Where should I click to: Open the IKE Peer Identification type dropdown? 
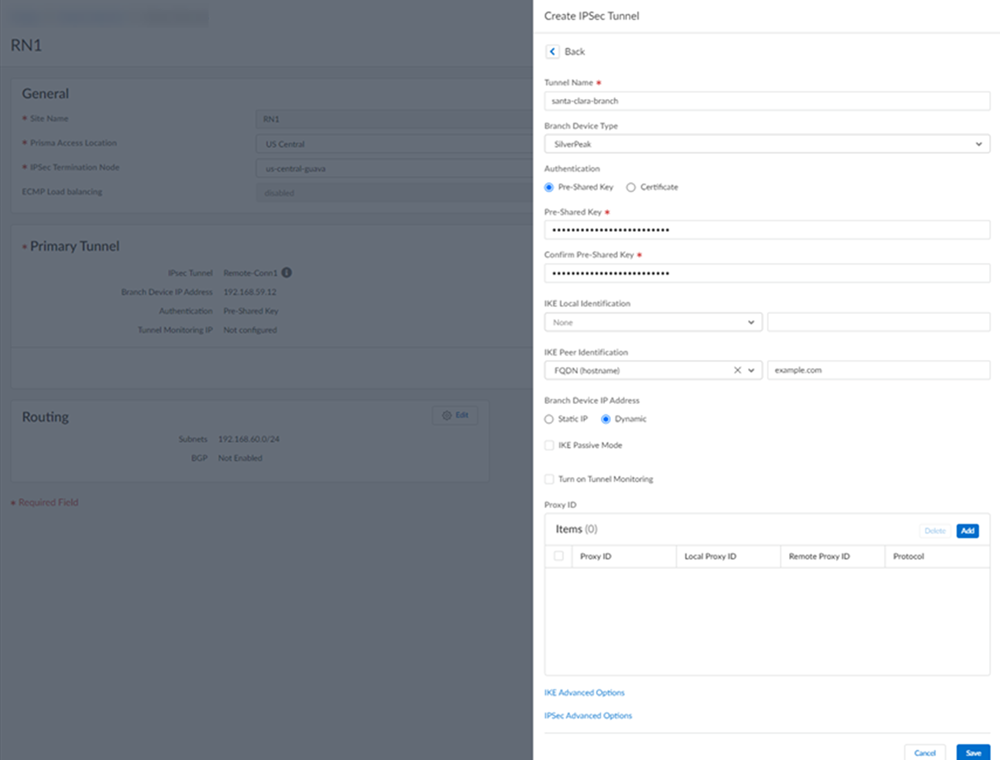pos(751,370)
